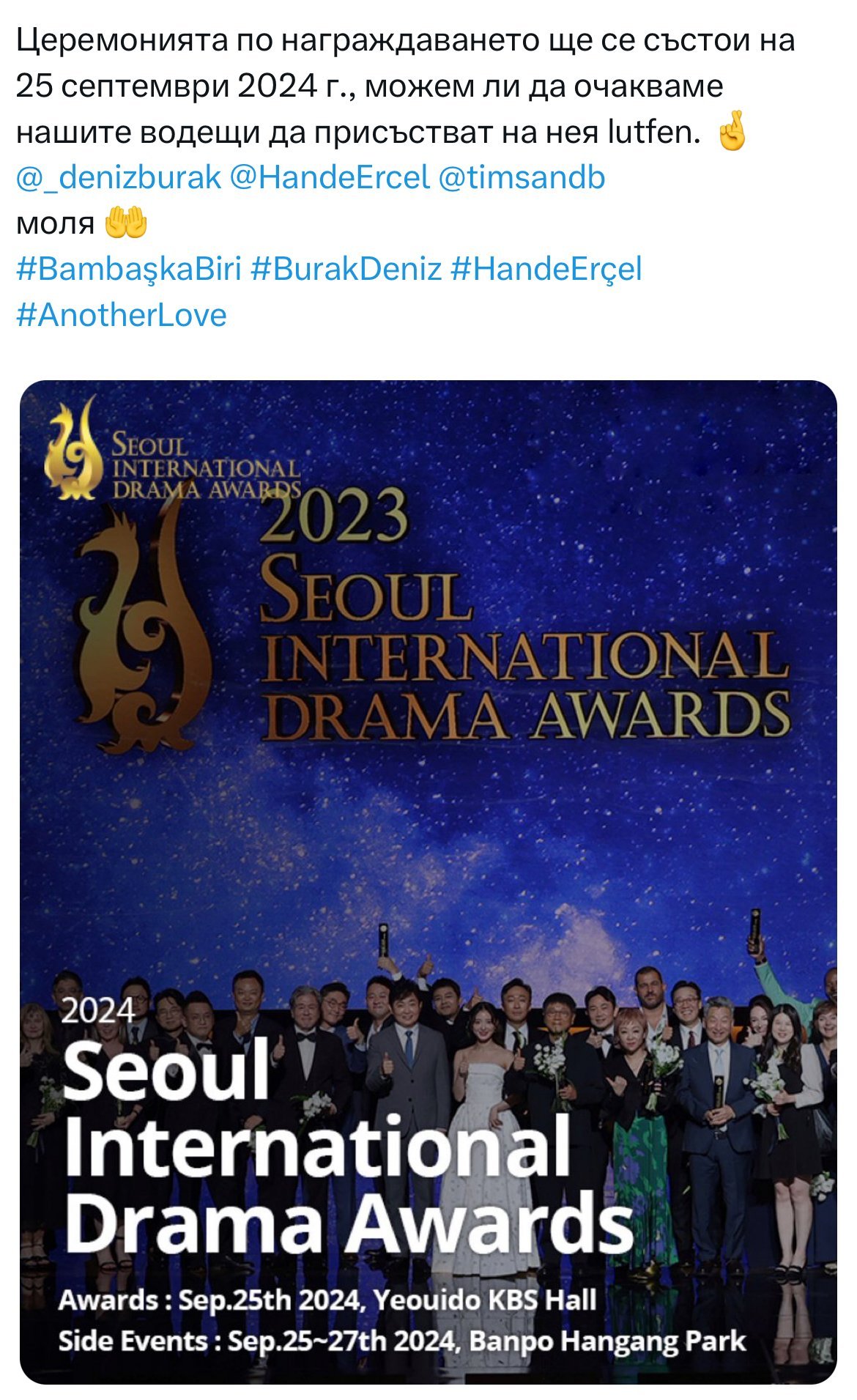Open the #HandeErçel hashtag
This screenshot has width=857, height=1400.
pos(546,269)
